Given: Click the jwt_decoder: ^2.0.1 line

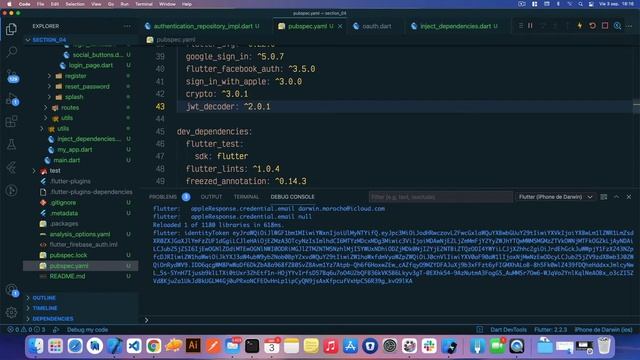Looking at the screenshot, I should [x=228, y=107].
